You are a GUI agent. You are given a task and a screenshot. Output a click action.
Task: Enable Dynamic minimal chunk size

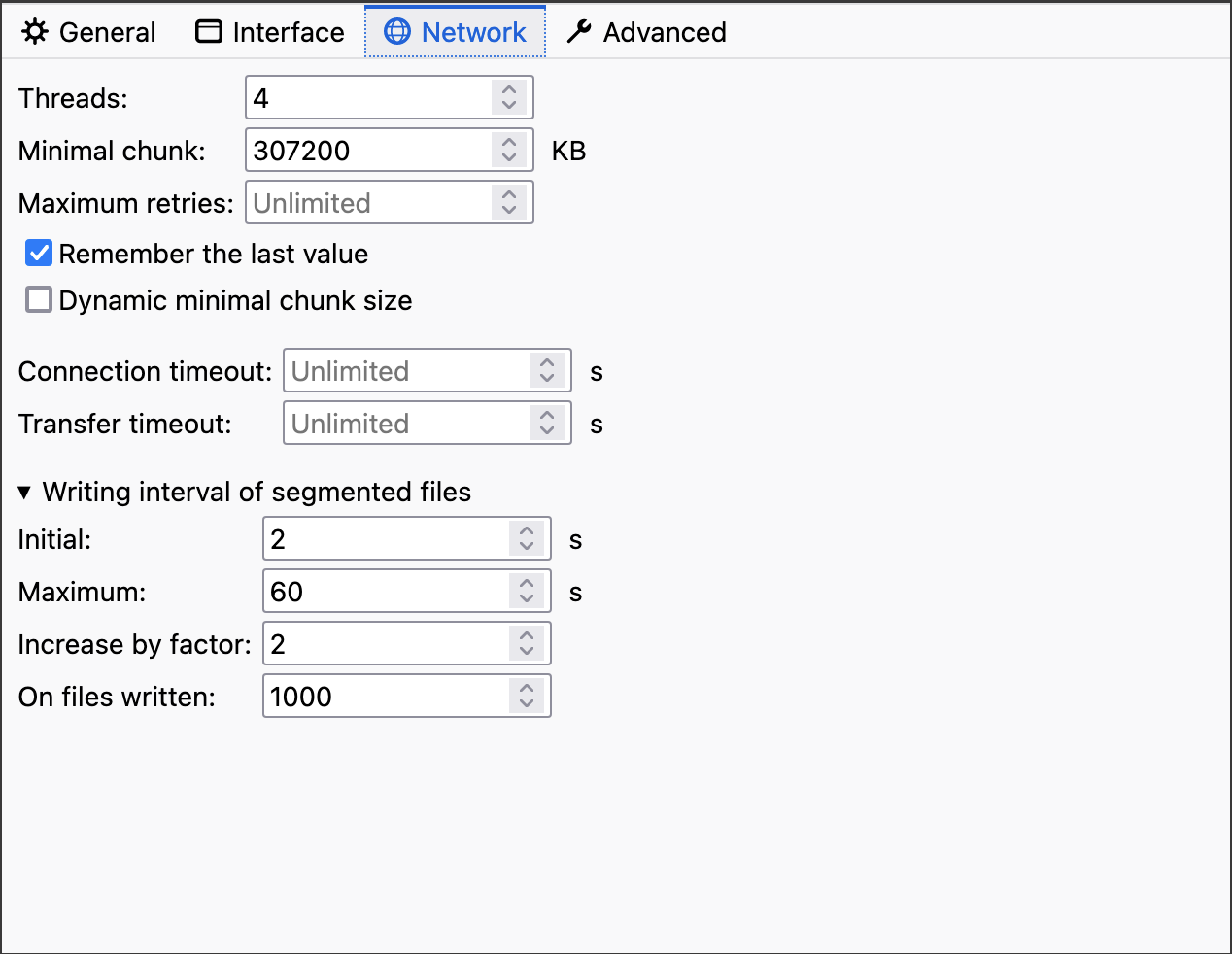39,299
